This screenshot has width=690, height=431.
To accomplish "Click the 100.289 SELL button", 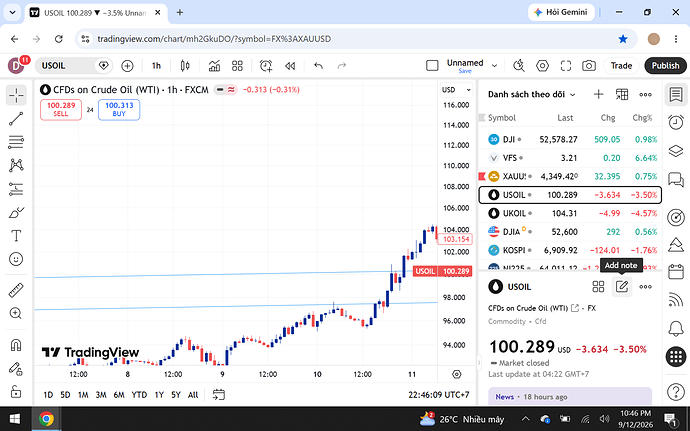I will click(x=61, y=110).
